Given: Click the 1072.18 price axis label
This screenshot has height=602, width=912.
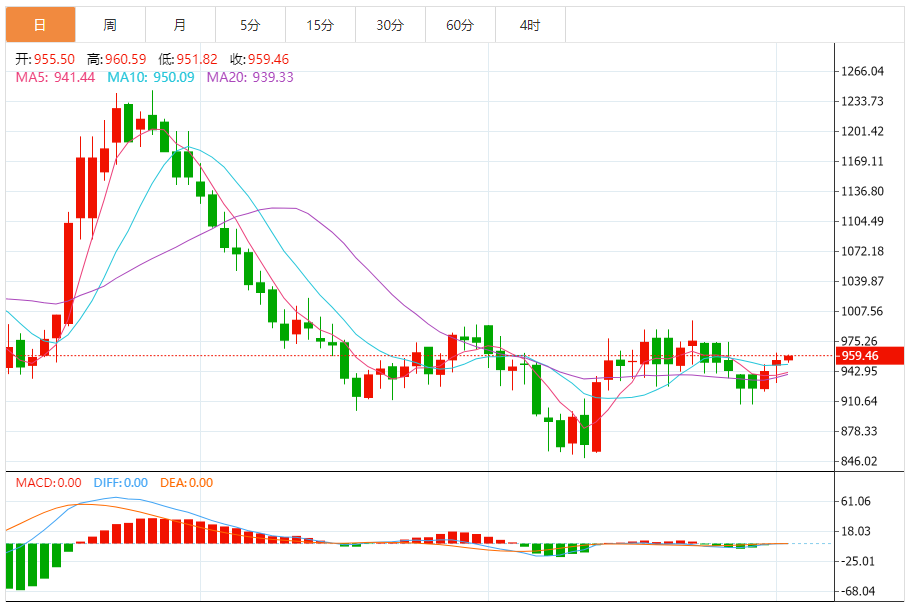Looking at the screenshot, I should tap(862, 251).
